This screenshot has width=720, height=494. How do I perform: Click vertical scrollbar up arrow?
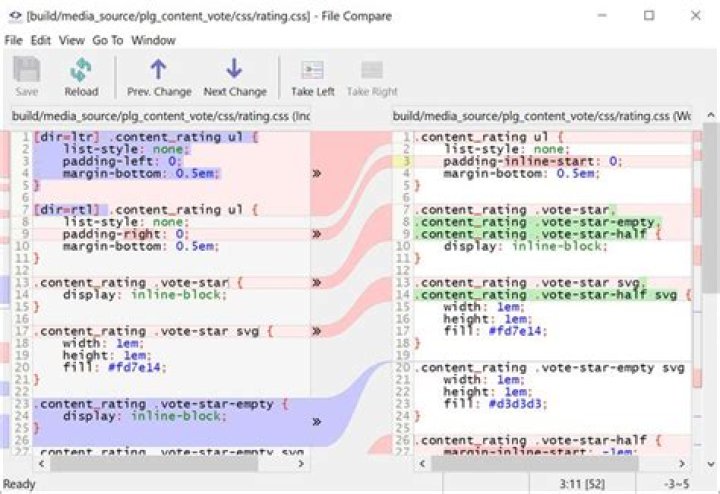pos(710,115)
